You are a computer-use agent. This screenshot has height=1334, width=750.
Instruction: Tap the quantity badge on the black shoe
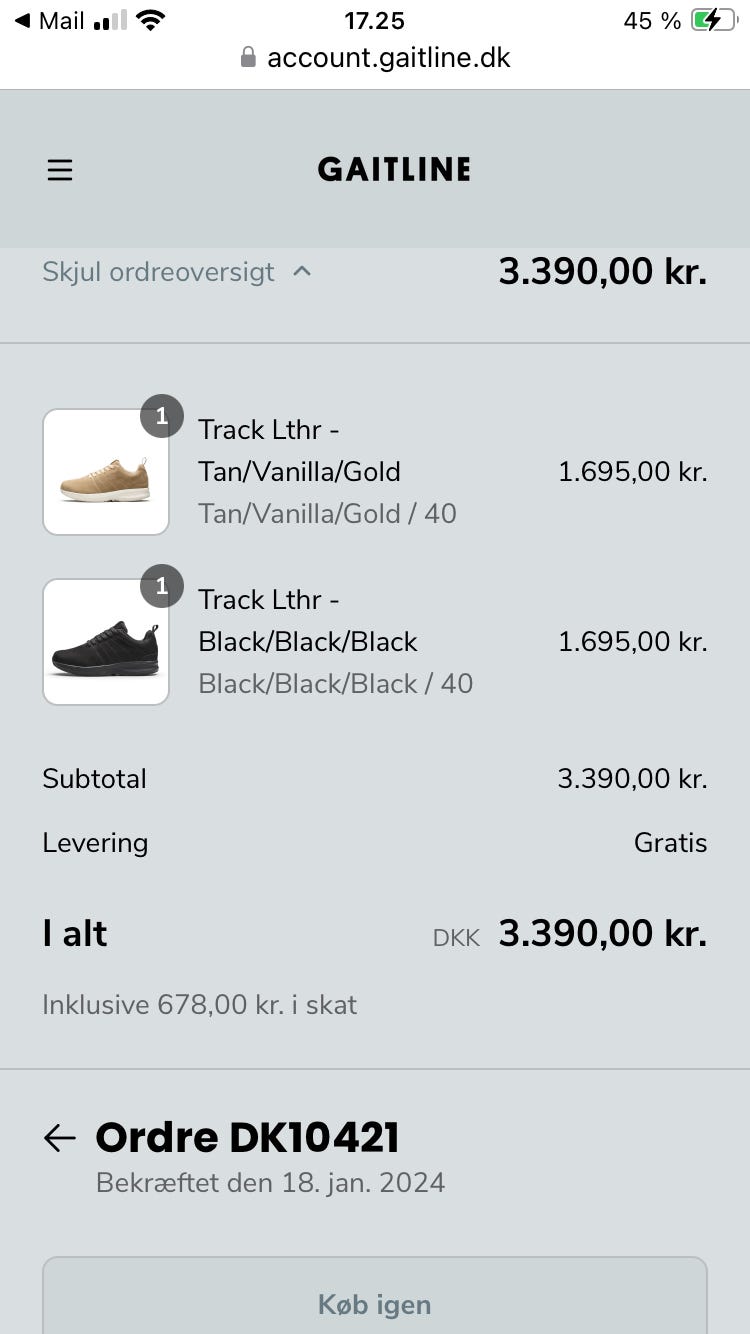tap(162, 586)
